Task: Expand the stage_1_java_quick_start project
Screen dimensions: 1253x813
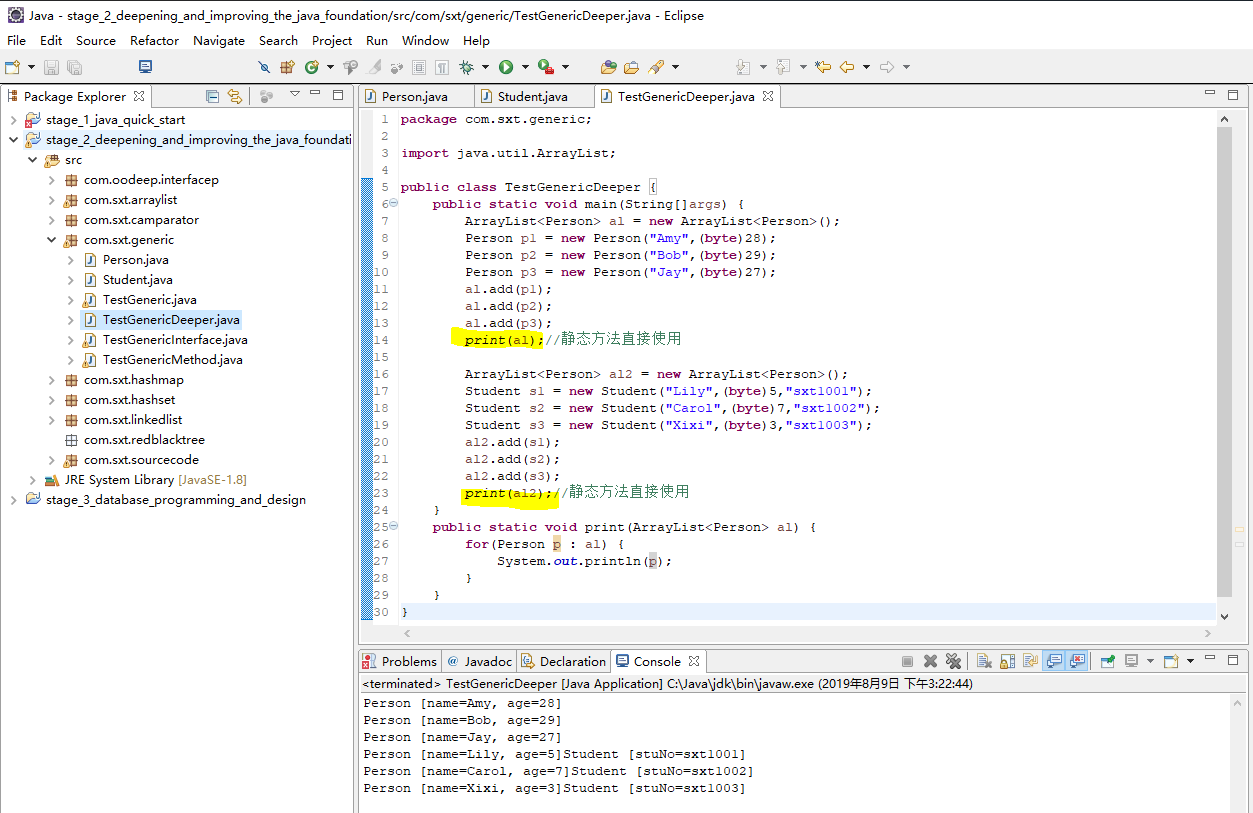Action: pos(13,120)
